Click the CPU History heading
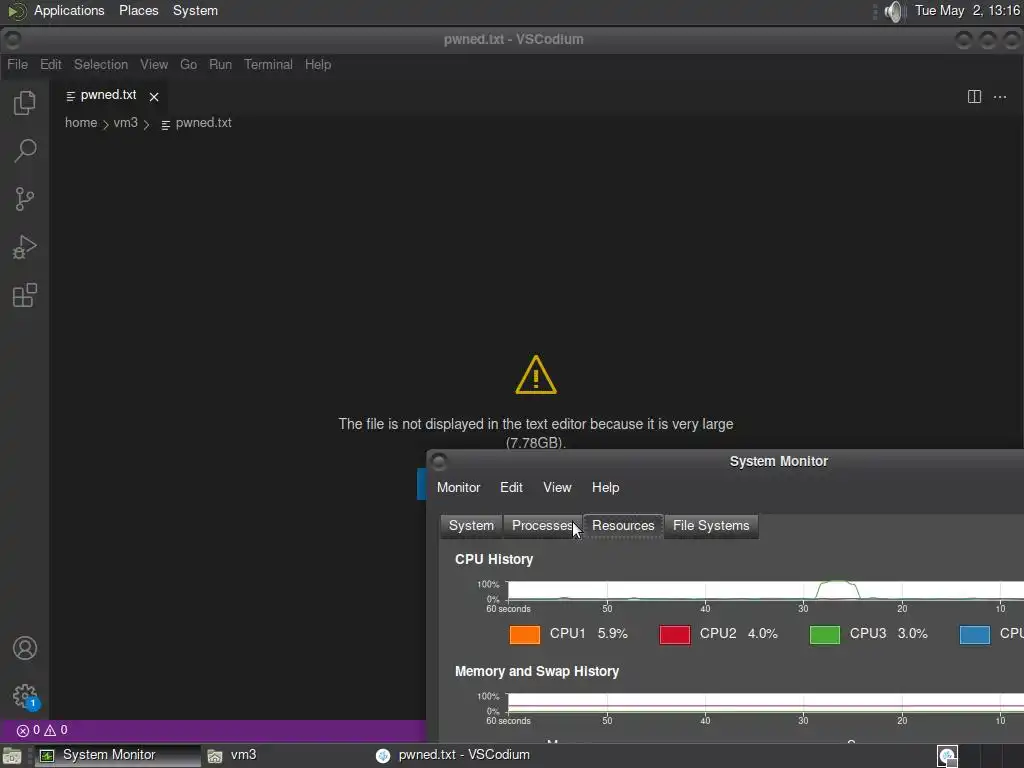 (x=494, y=560)
